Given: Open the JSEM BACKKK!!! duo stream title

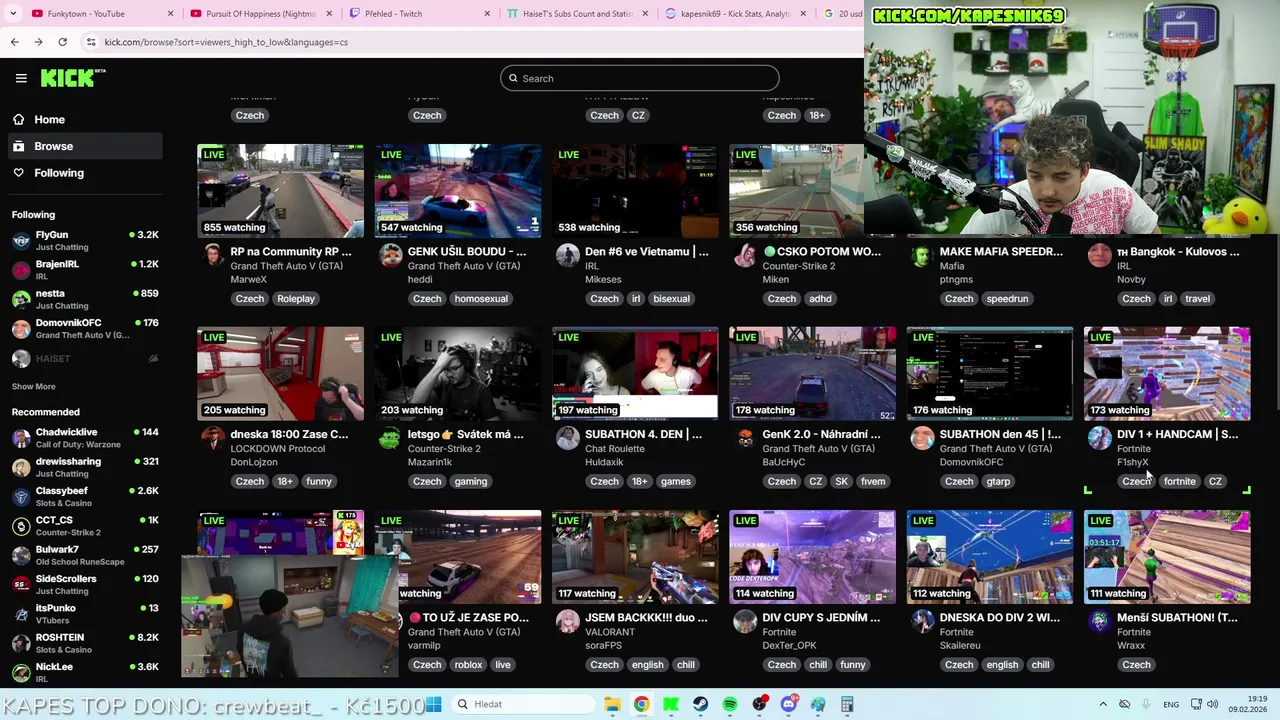Looking at the screenshot, I should pos(646,617).
